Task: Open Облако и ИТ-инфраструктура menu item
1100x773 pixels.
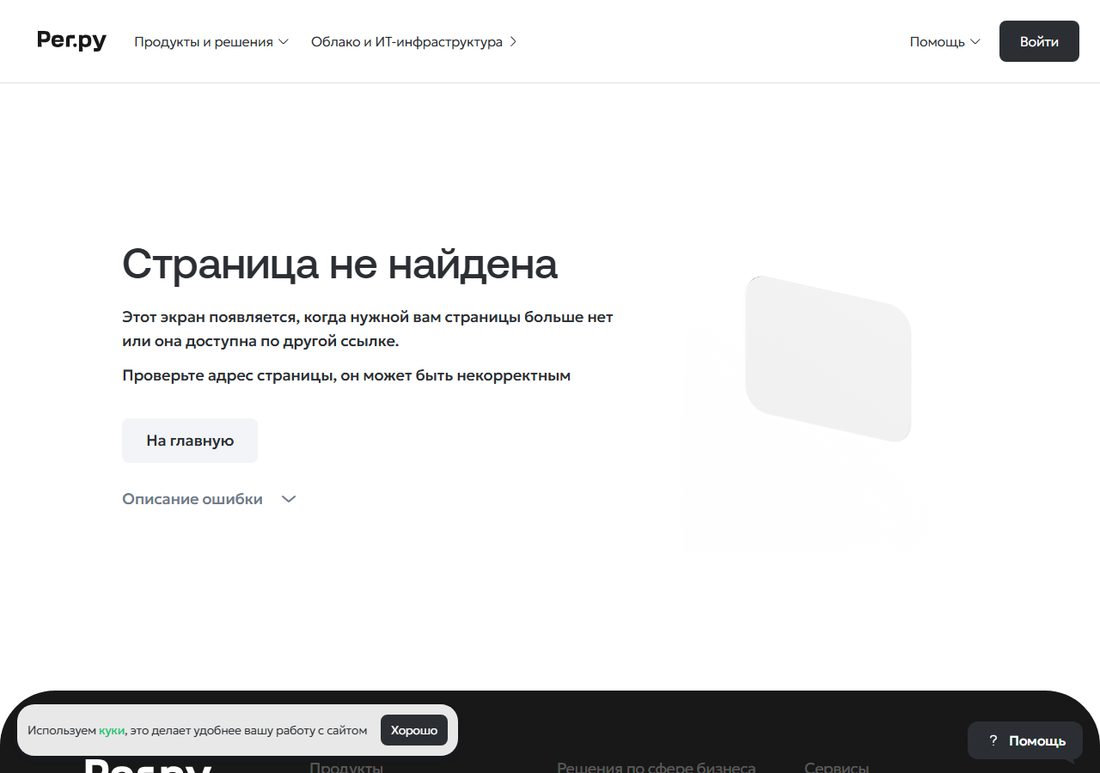Action: [x=414, y=41]
